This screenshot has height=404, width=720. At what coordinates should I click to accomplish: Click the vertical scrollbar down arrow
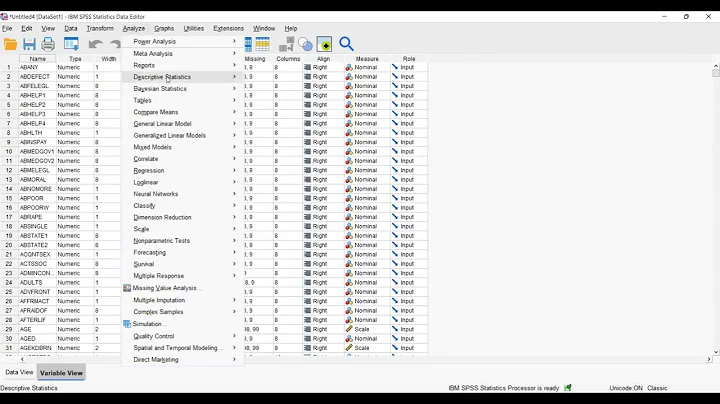716,352
